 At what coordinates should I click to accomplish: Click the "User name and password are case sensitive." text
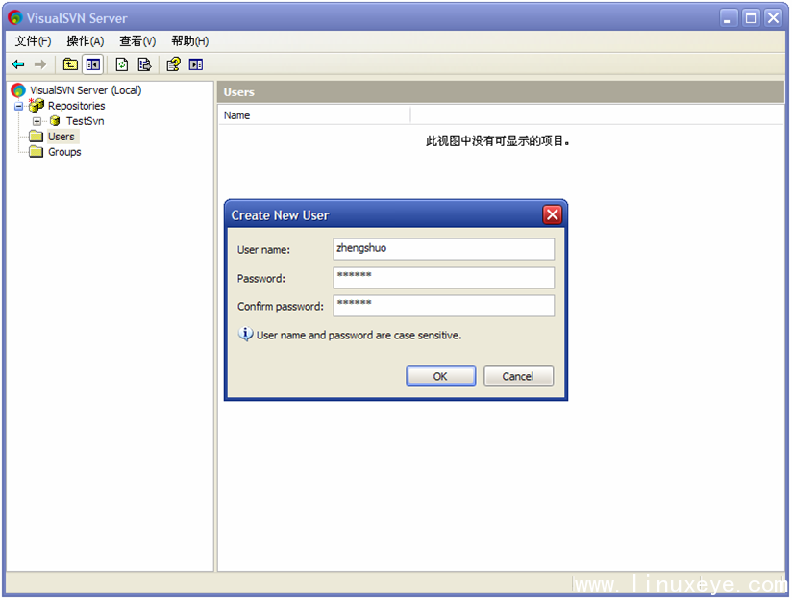click(x=359, y=335)
